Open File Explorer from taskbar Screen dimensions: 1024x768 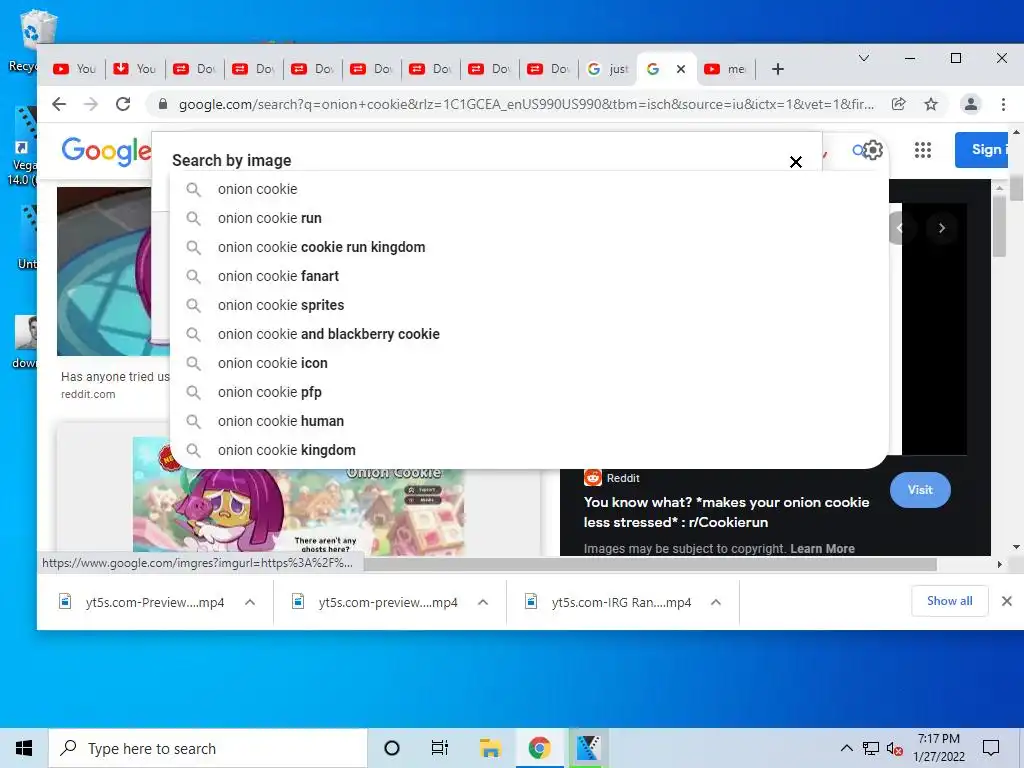[490, 748]
